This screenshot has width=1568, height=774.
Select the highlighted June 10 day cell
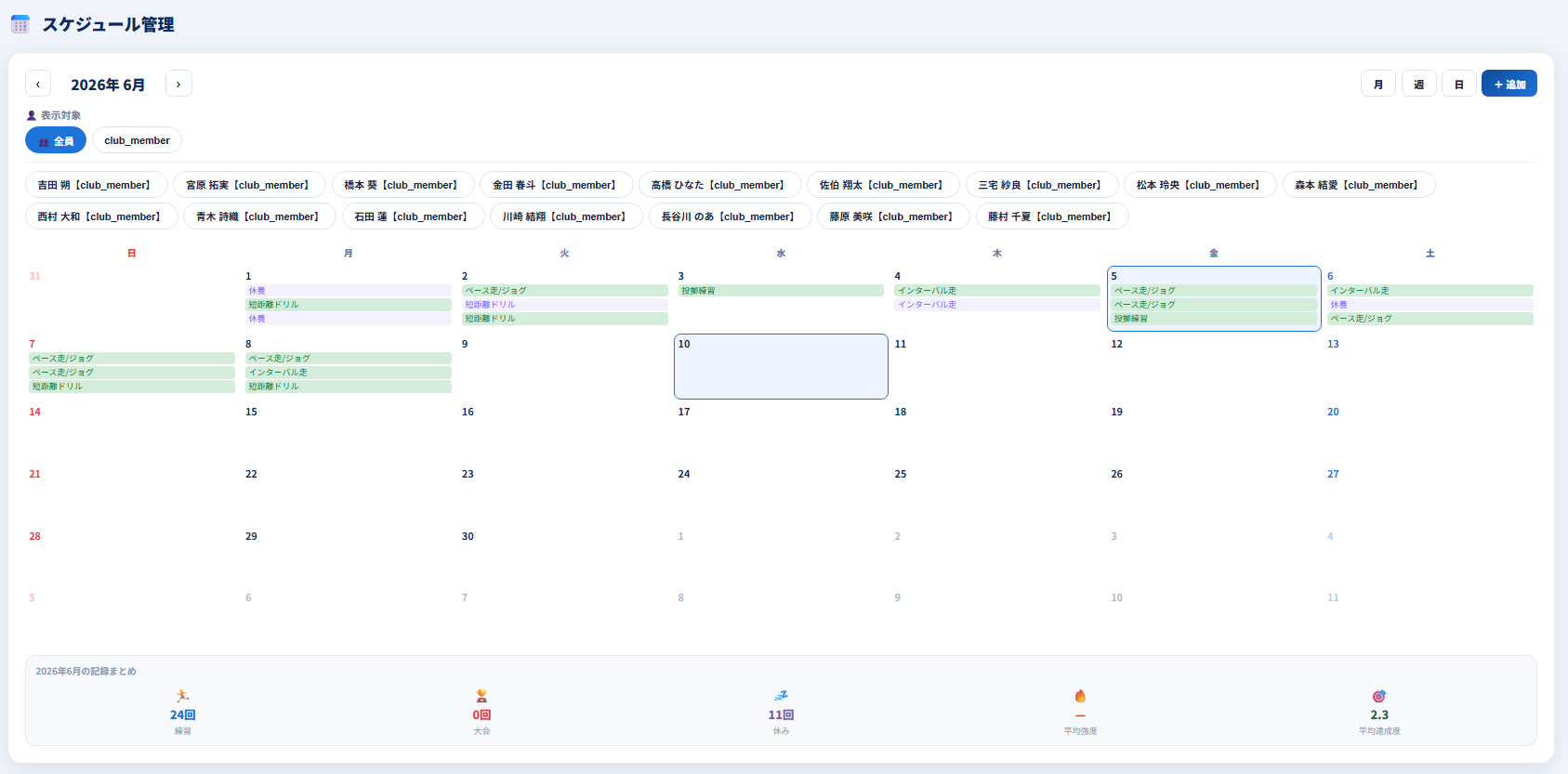(781, 366)
